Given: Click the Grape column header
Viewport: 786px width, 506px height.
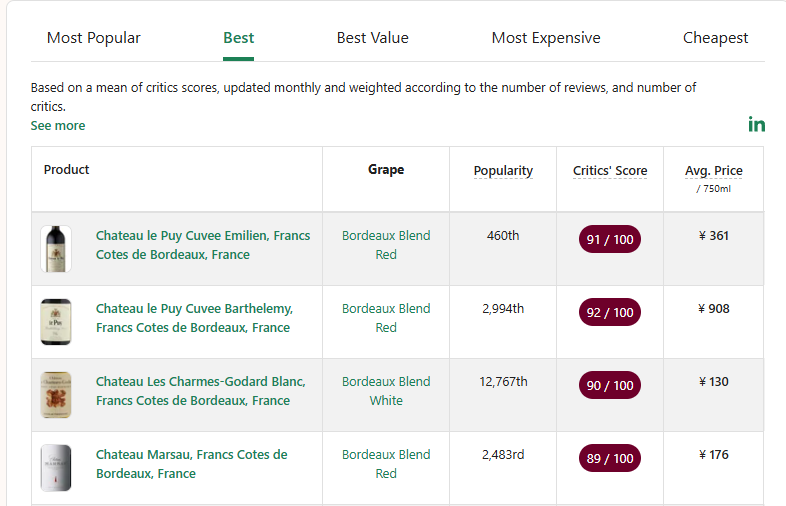Looking at the screenshot, I should click(386, 170).
